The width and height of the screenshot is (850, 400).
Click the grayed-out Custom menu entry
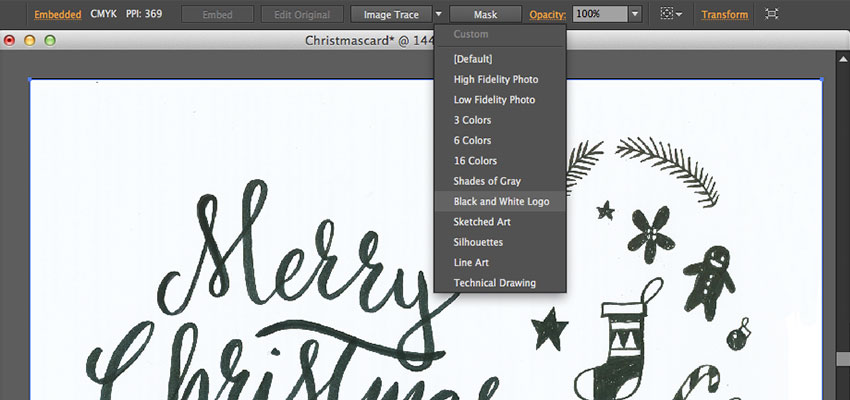500,34
